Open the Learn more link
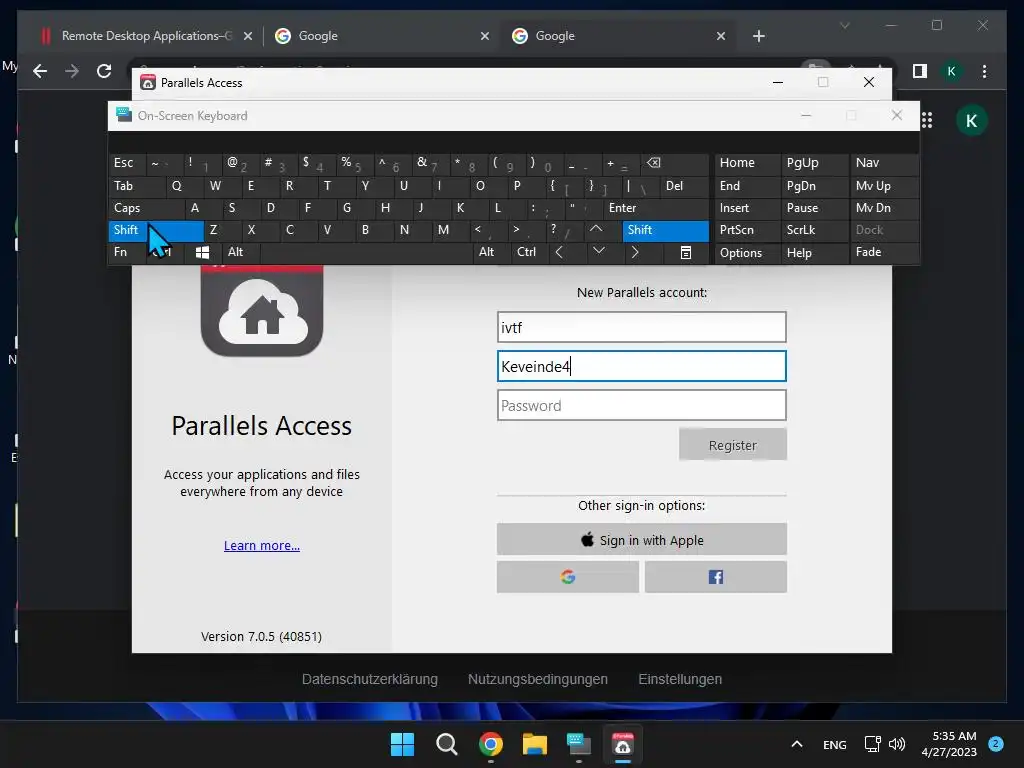 pyautogui.click(x=261, y=545)
